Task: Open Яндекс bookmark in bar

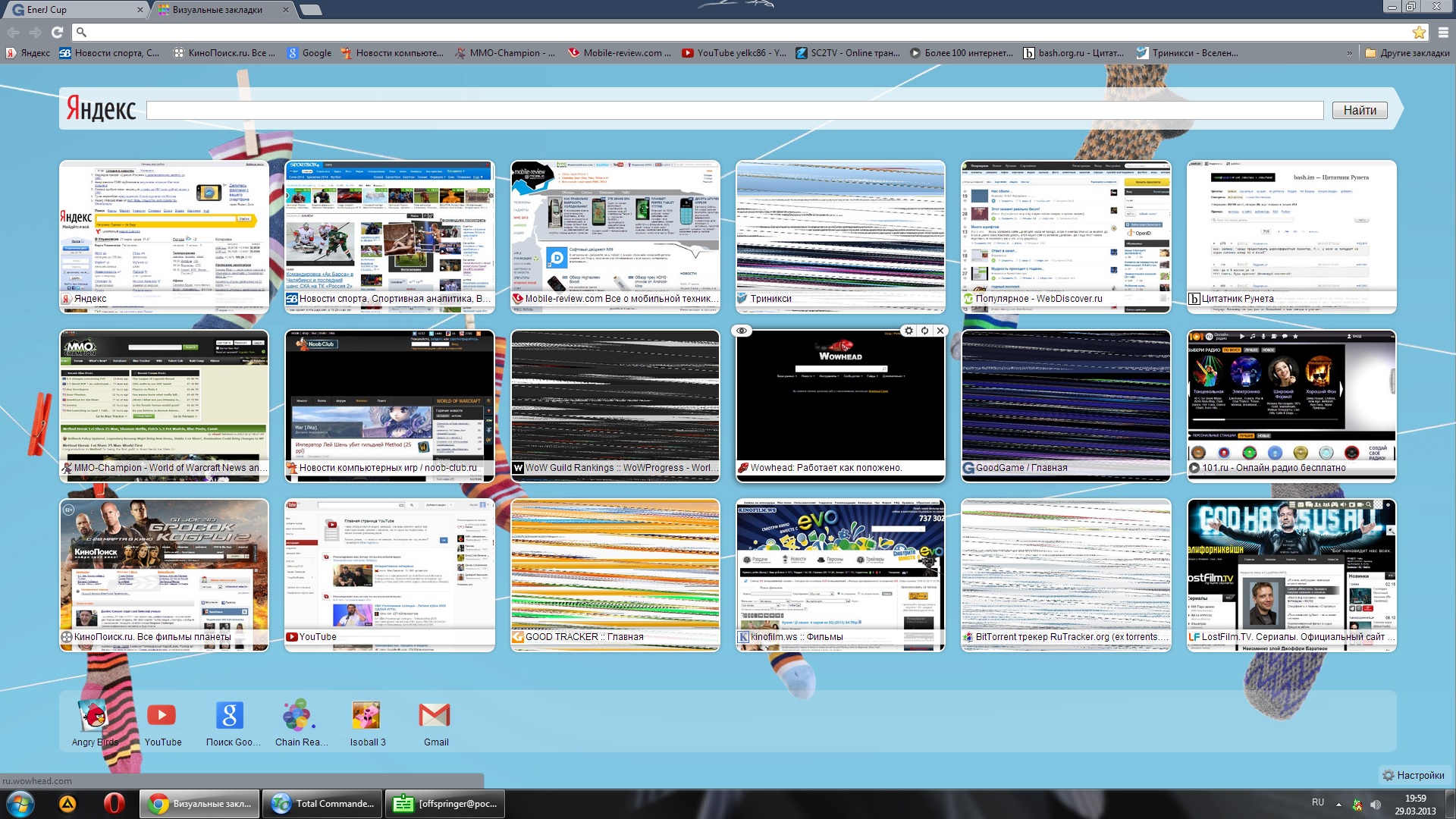Action: (28, 53)
